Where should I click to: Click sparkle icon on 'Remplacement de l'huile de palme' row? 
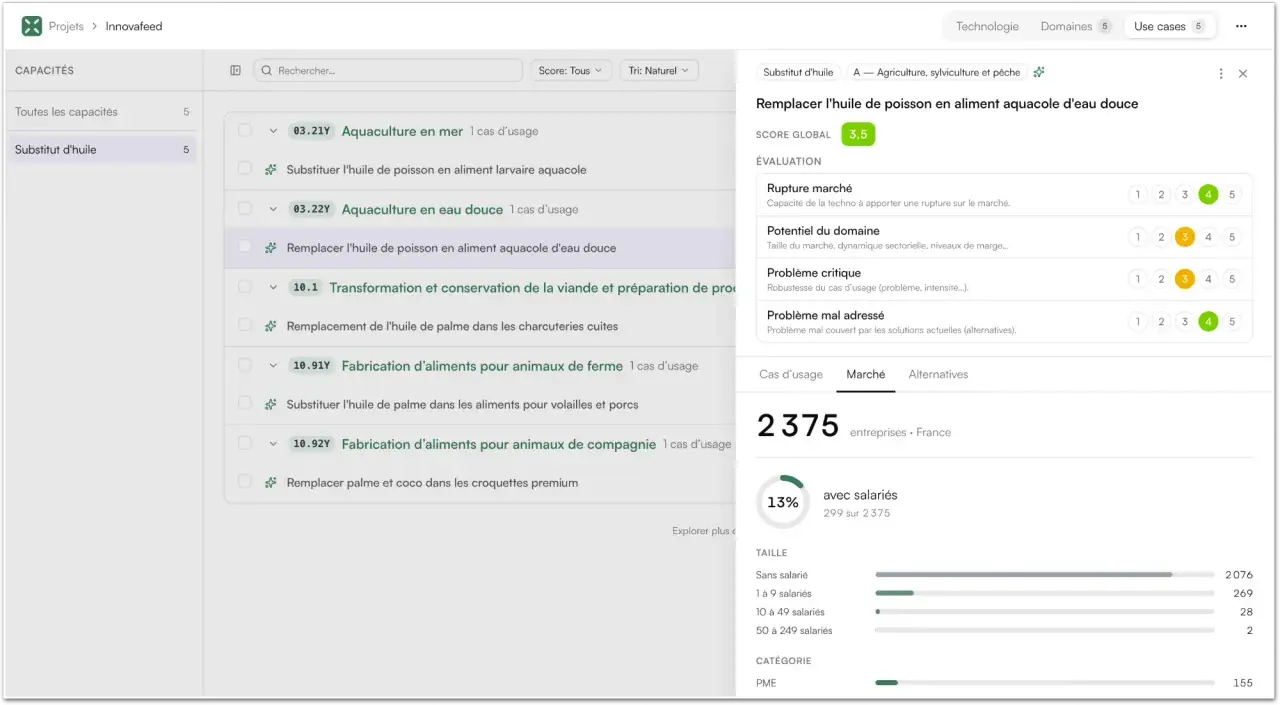point(271,326)
